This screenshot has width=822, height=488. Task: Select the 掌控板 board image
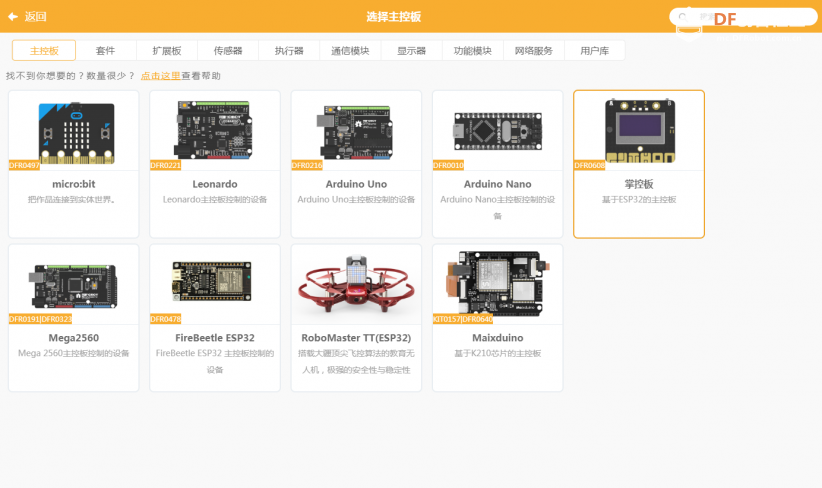click(x=640, y=131)
